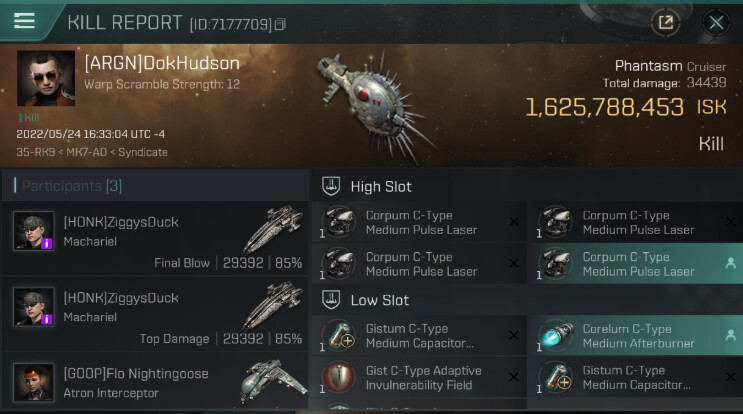The image size is (743, 414).
Task: Click the person icon on the Corelum Afterburner
Action: pyautogui.click(x=730, y=335)
